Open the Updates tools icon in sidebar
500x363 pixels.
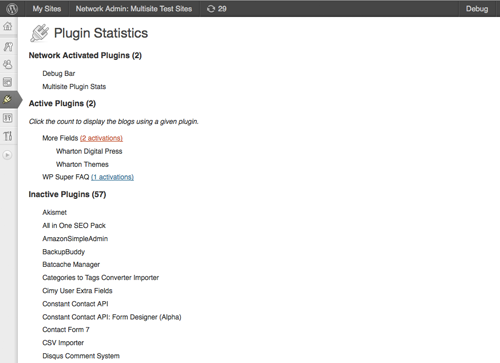(8, 136)
